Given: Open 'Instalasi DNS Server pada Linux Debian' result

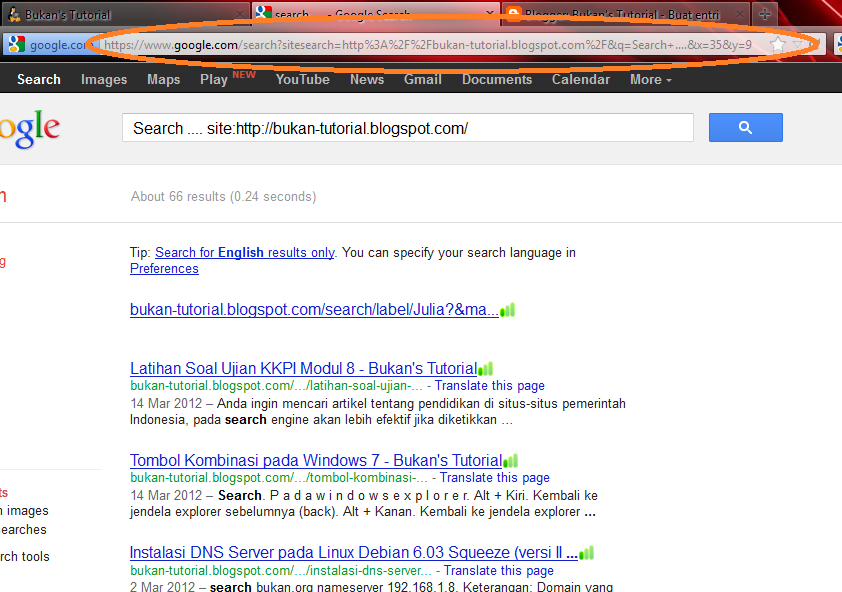Looking at the screenshot, I should tap(353, 552).
